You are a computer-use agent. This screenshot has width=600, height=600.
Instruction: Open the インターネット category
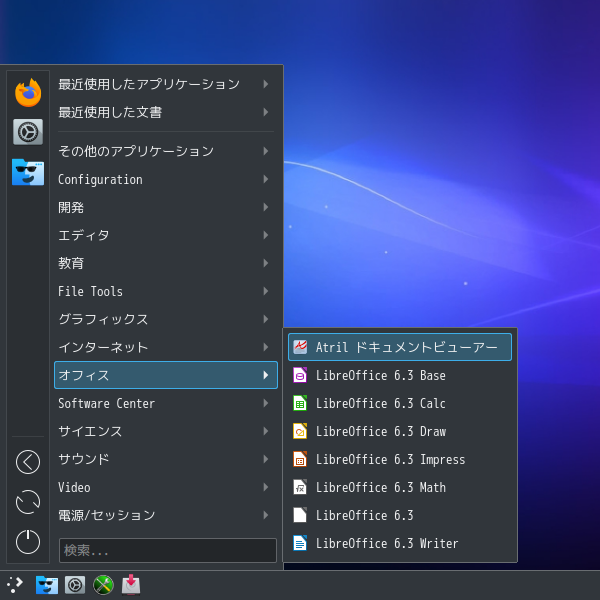point(166,347)
